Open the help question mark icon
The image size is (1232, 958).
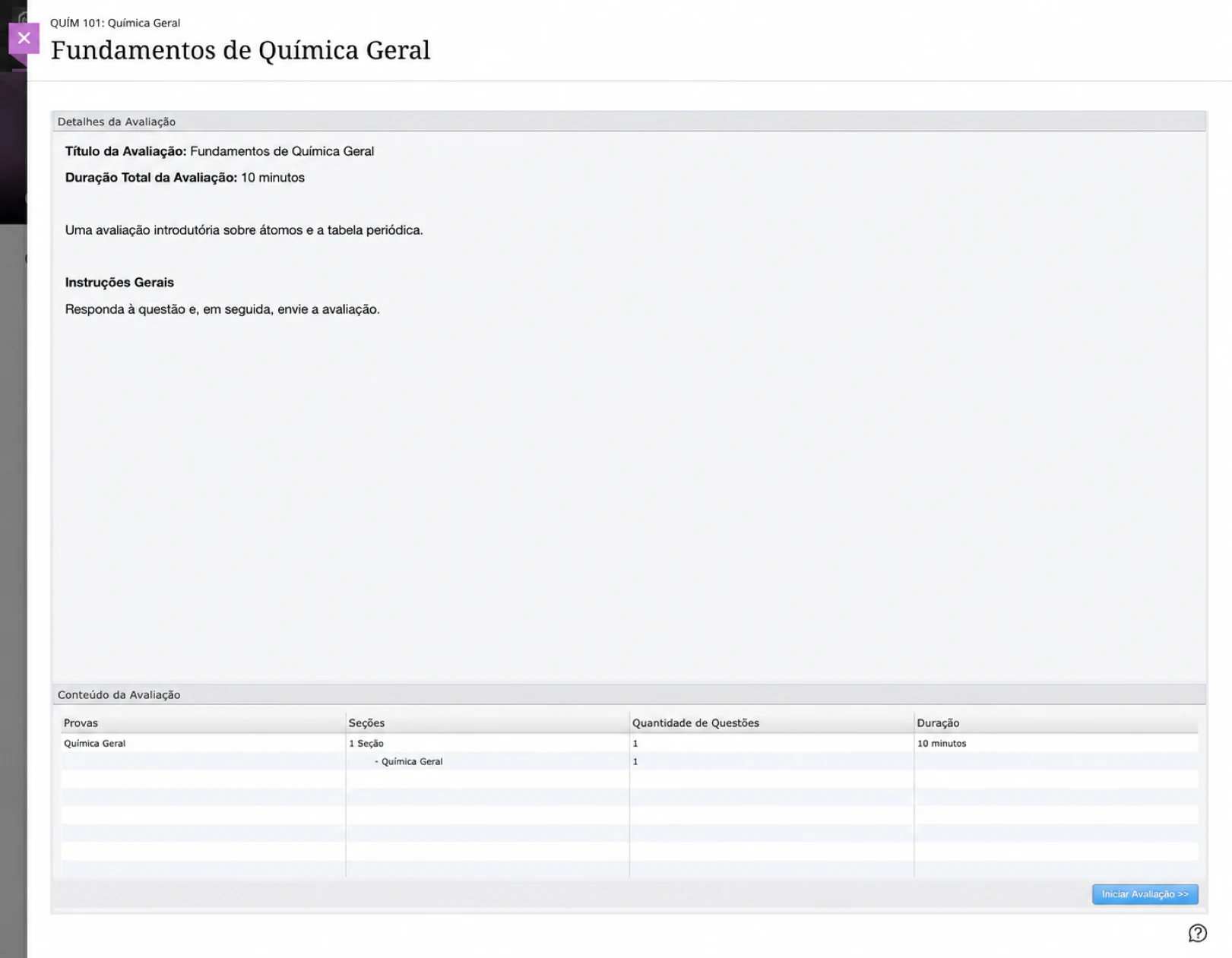click(1198, 933)
